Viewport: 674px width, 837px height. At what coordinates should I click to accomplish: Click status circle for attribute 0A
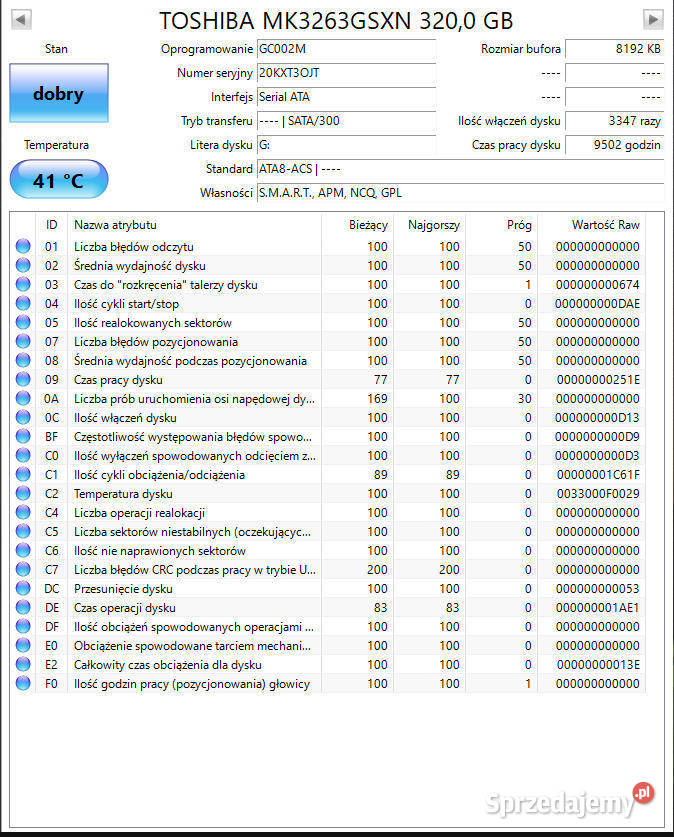click(23, 398)
